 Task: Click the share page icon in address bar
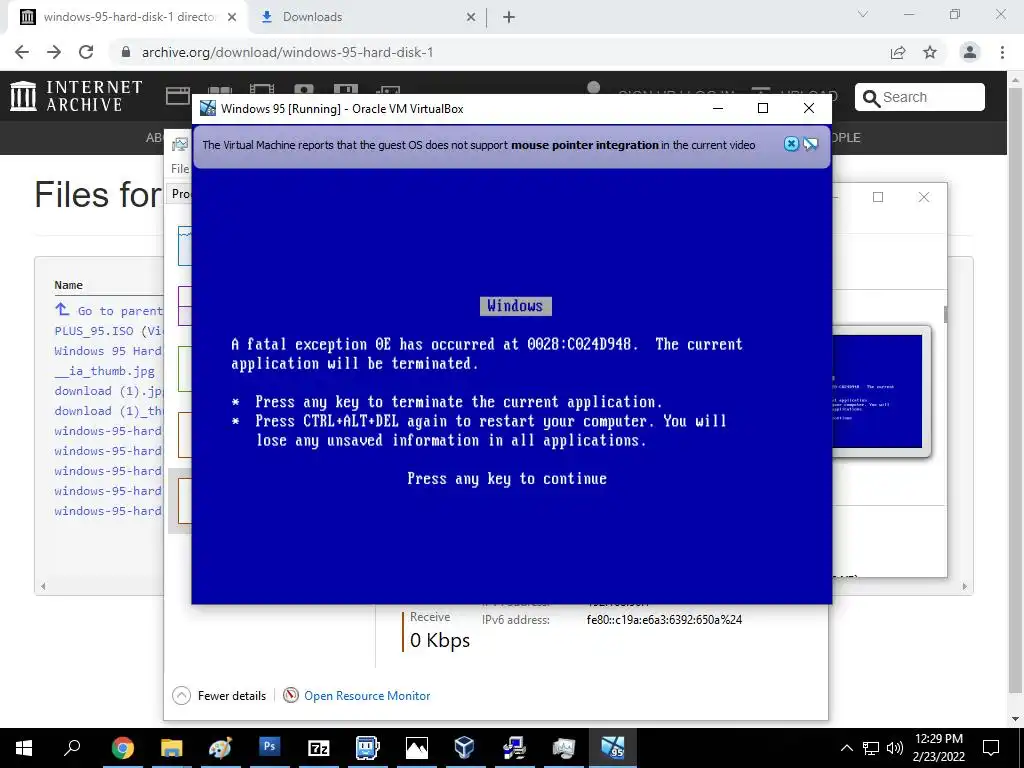(x=898, y=52)
